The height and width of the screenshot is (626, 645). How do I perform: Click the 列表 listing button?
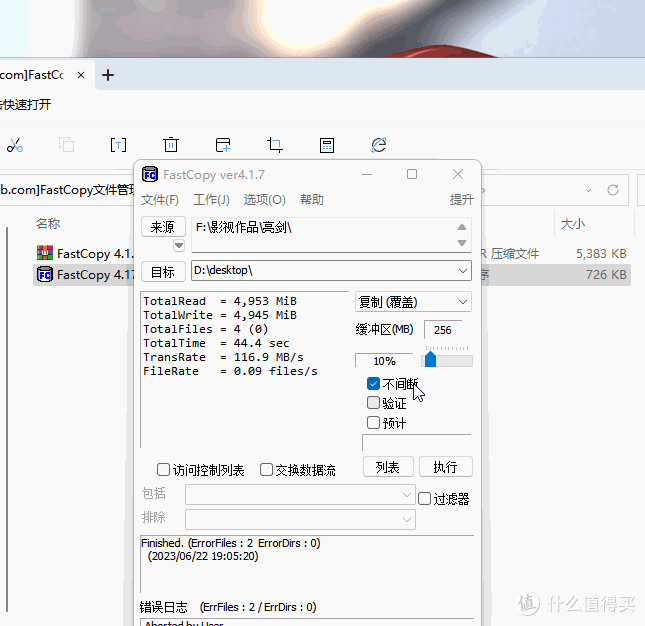coord(388,467)
